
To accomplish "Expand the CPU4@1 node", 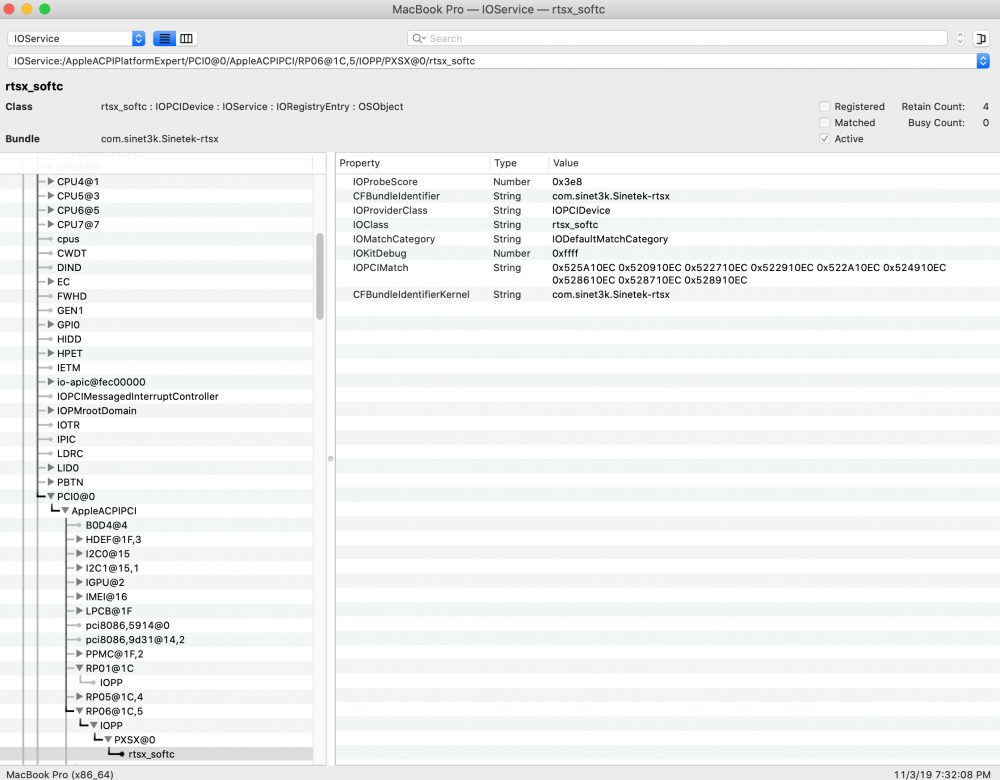I will click(x=50, y=182).
